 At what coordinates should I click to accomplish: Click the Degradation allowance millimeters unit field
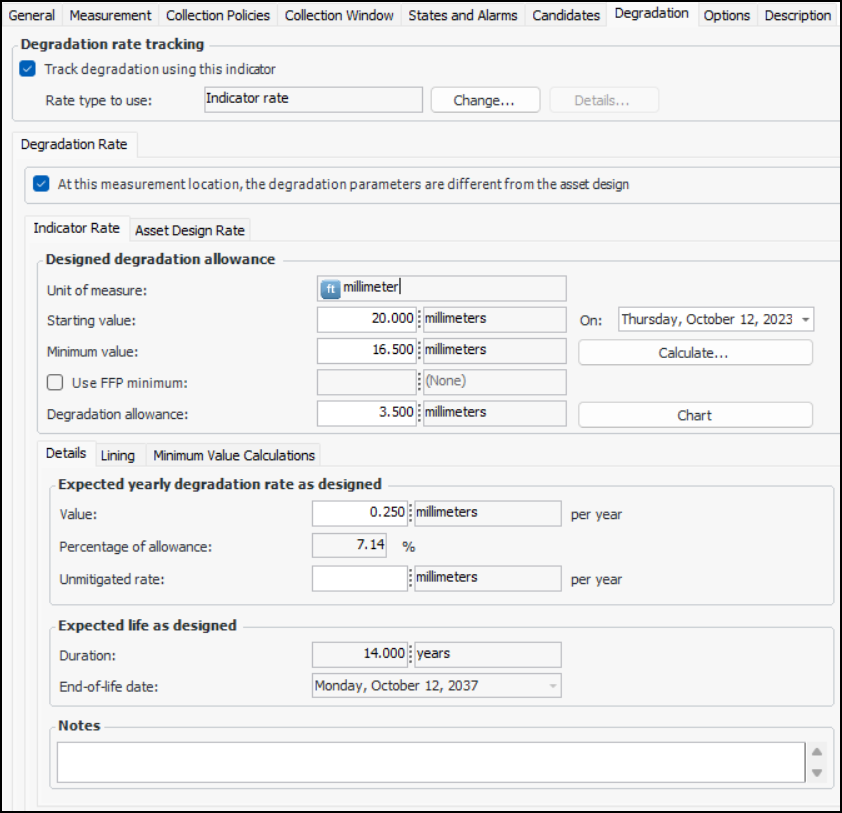pyautogui.click(x=495, y=413)
